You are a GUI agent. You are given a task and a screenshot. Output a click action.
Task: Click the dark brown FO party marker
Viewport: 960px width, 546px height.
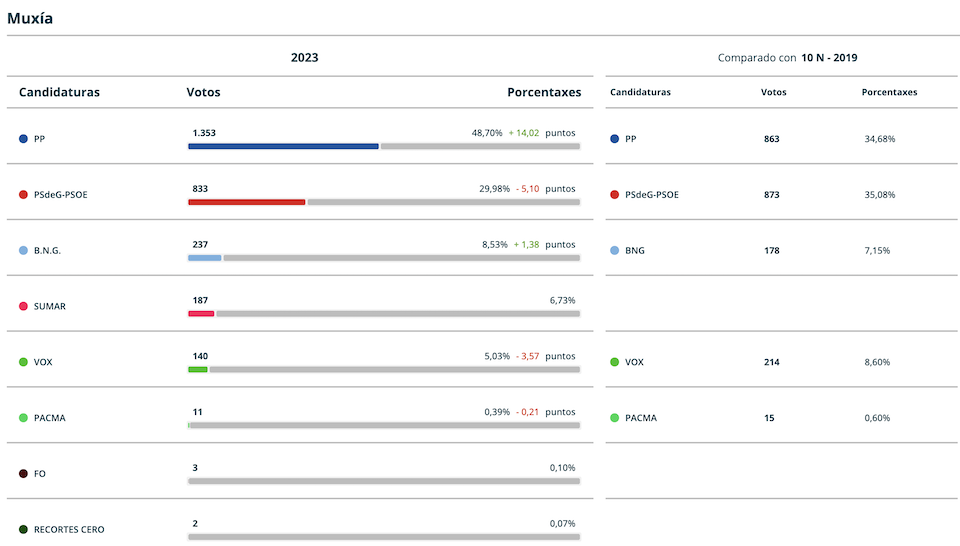point(23,474)
